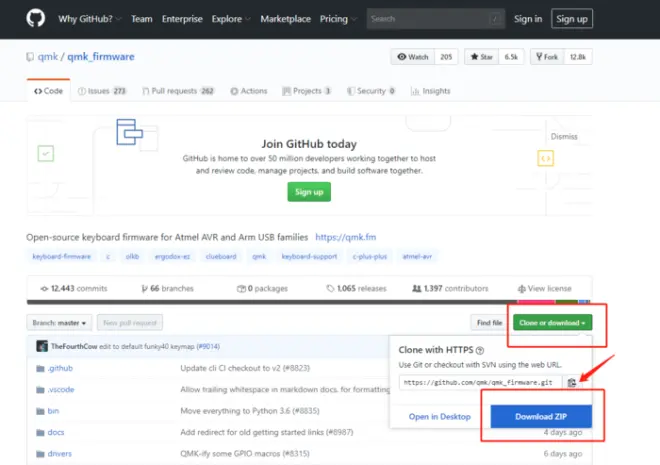
Task: Click the Sign in link
Action: 528,19
